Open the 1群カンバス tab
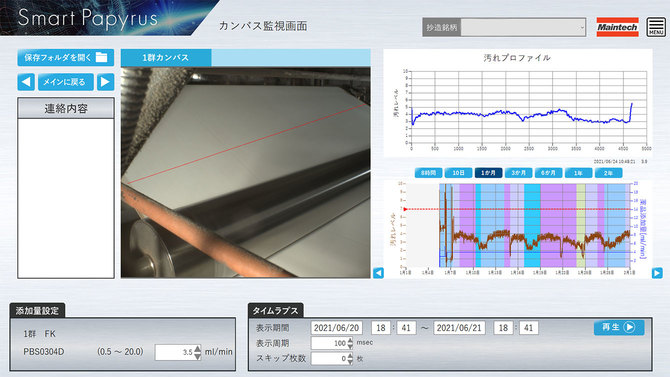This screenshot has width=670, height=377. [x=166, y=58]
